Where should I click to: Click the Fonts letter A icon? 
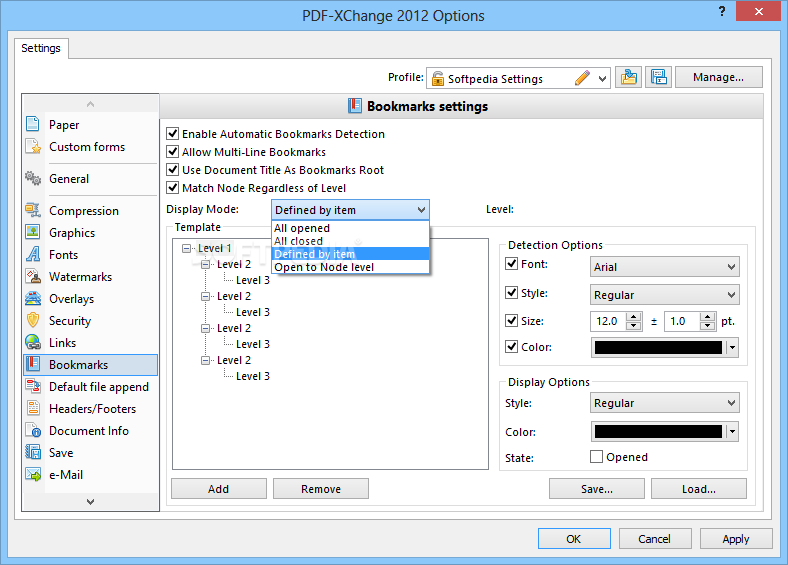point(33,254)
